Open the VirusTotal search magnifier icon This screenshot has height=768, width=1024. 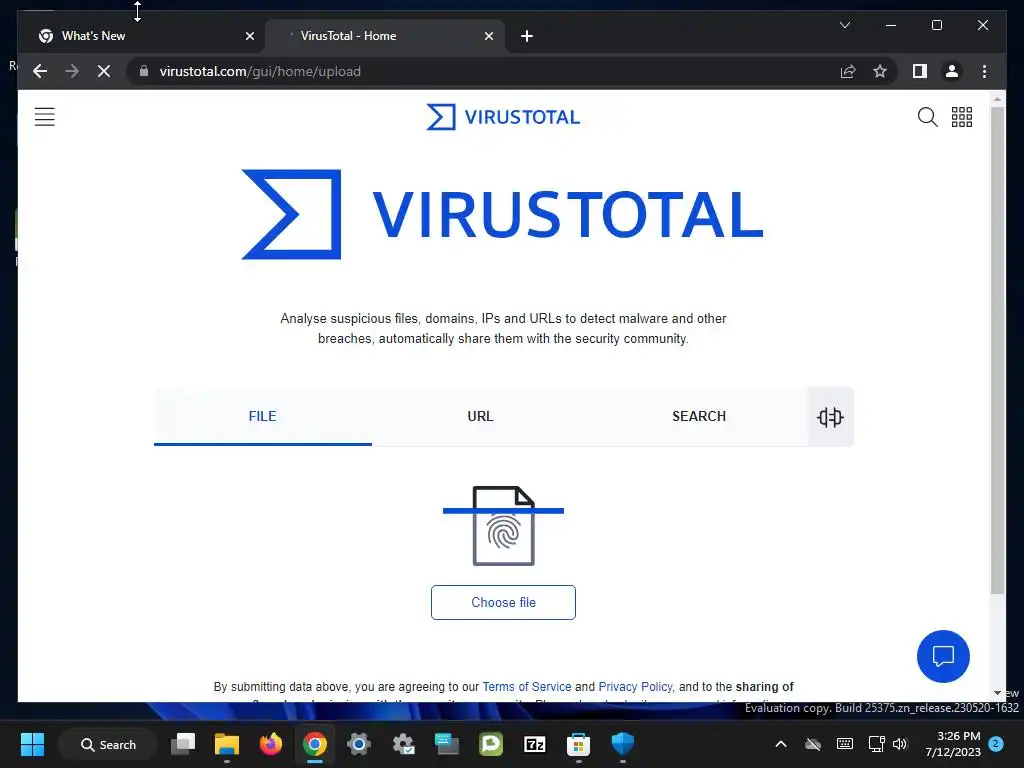[x=927, y=117]
